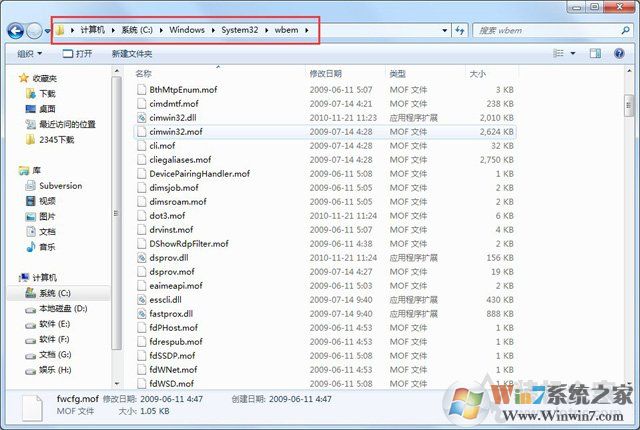Viewport: 640px width, 430px height.
Task: Select file cliegaliases.mof
Action: click(x=180, y=160)
